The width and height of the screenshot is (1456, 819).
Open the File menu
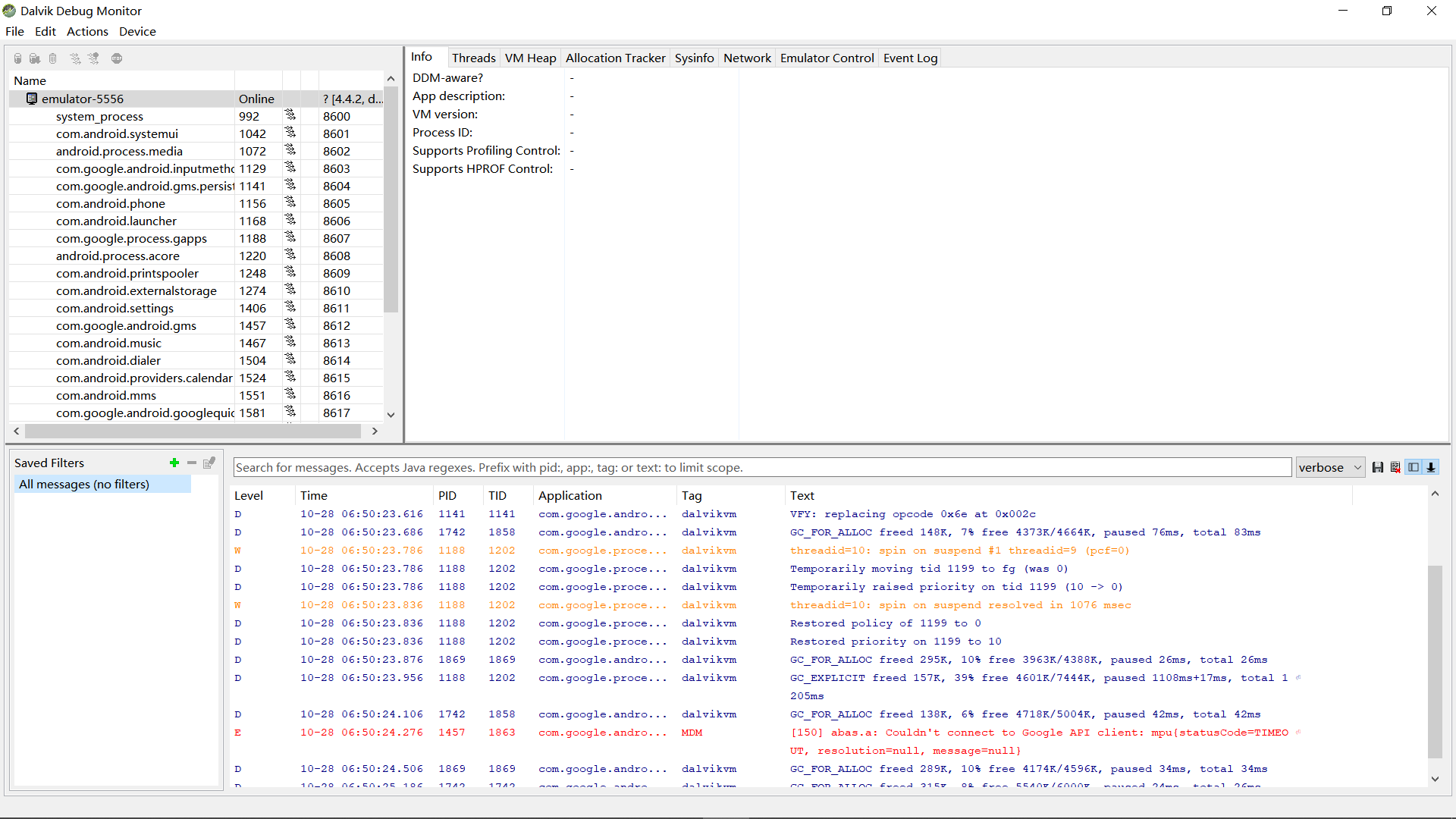(14, 31)
